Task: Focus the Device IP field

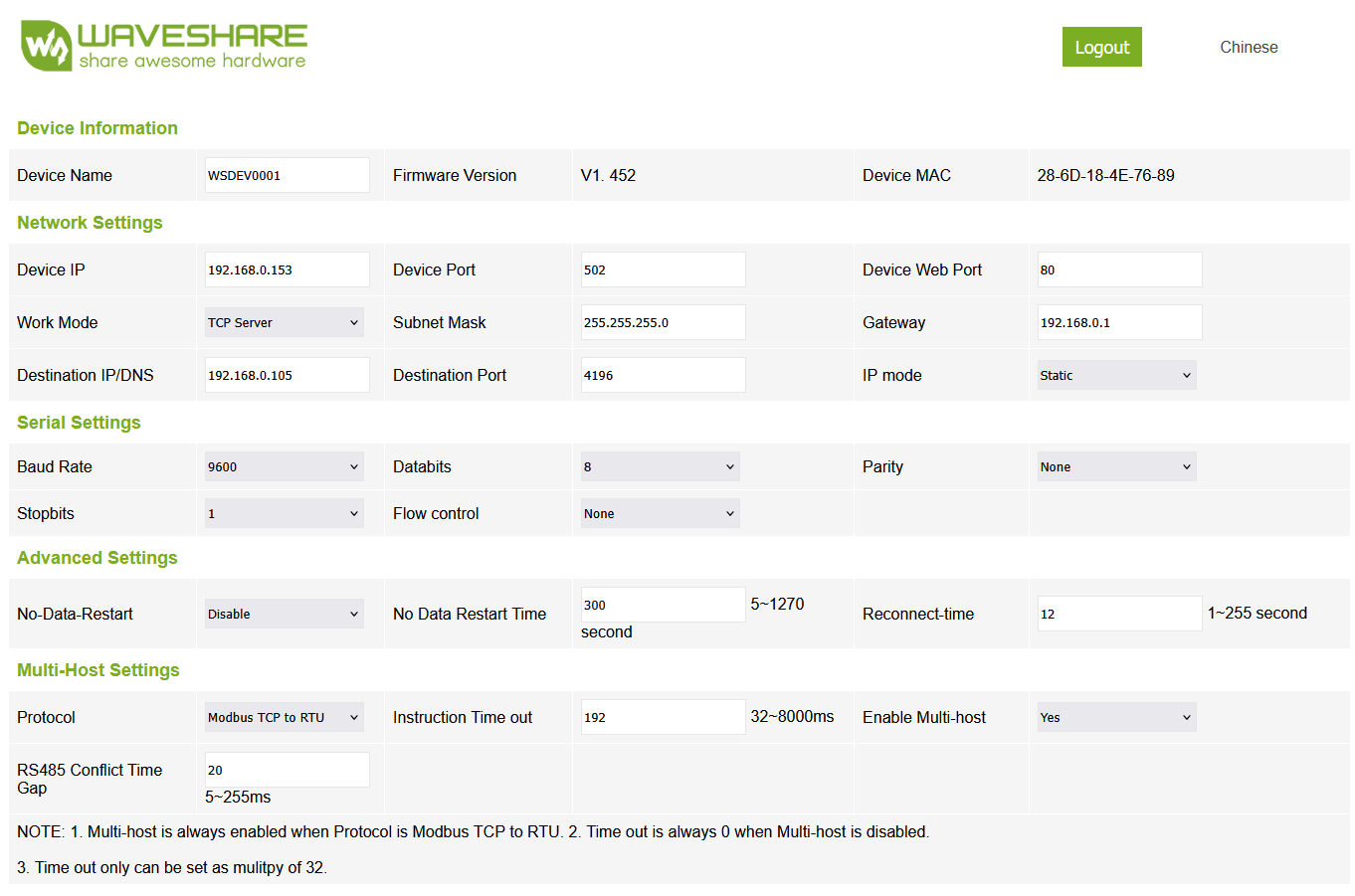Action: [287, 269]
